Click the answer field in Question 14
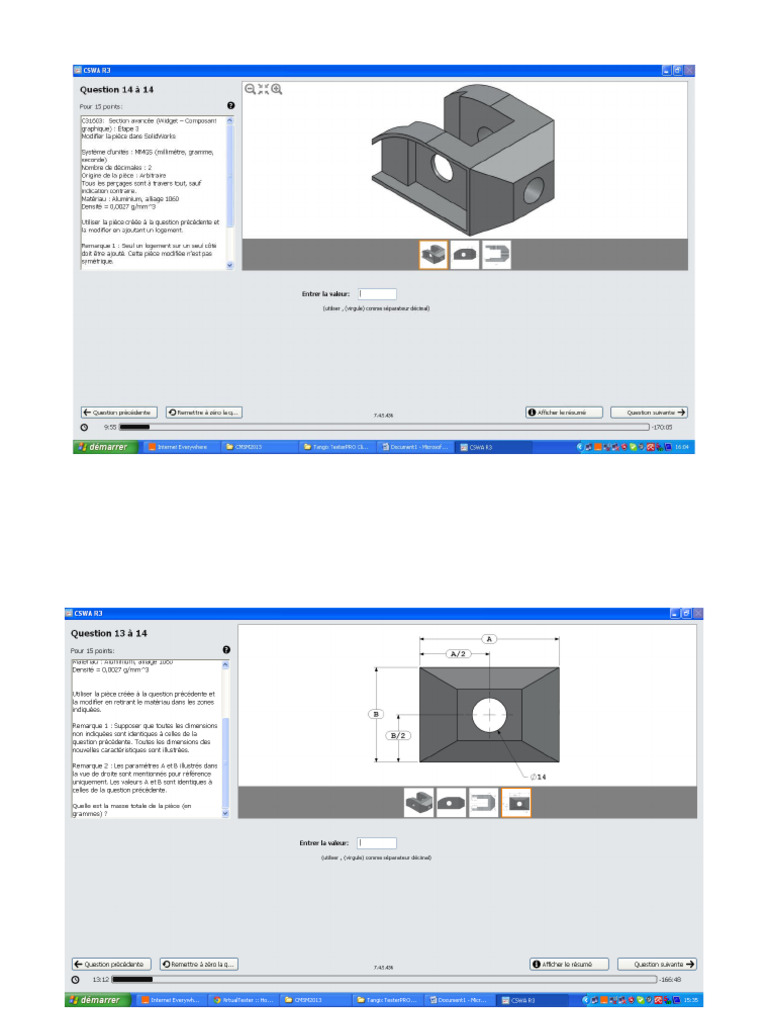The width and height of the screenshot is (768, 1024). (377, 294)
